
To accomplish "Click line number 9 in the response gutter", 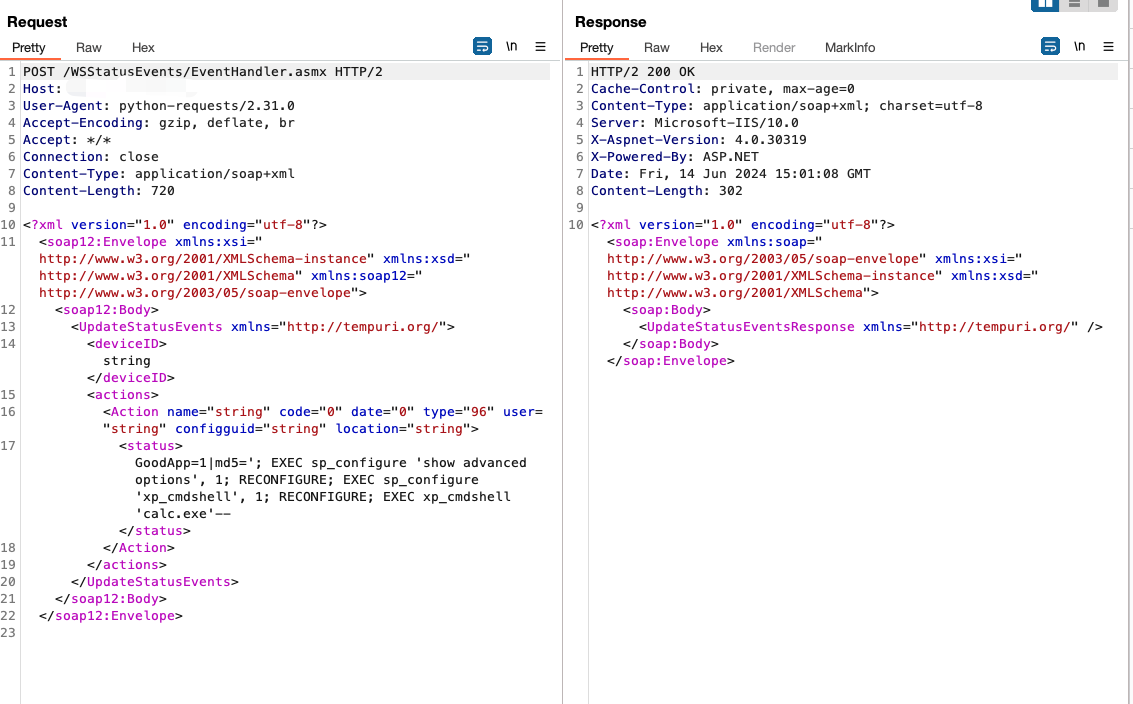I will (580, 207).
